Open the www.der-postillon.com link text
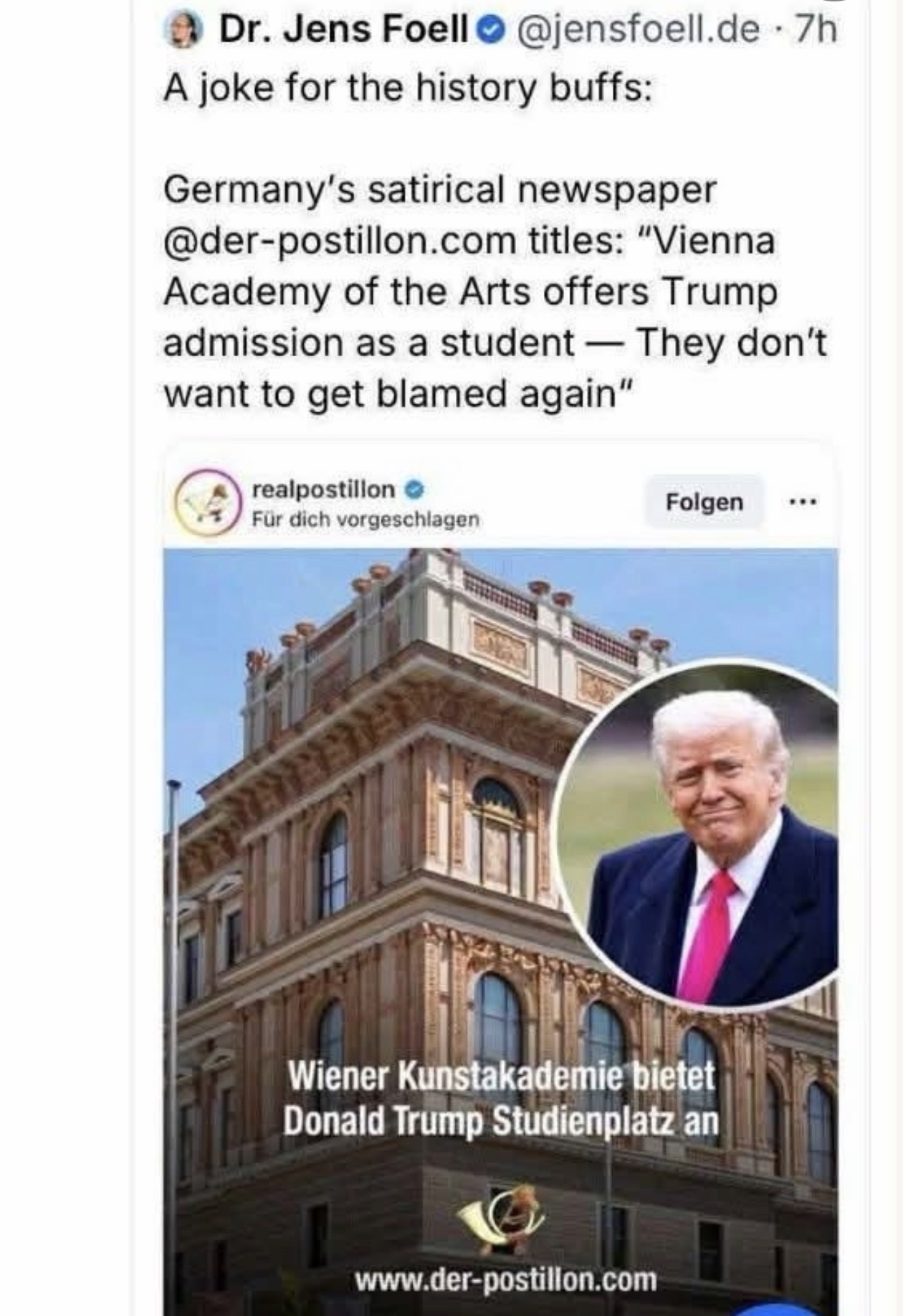 (x=505, y=1279)
